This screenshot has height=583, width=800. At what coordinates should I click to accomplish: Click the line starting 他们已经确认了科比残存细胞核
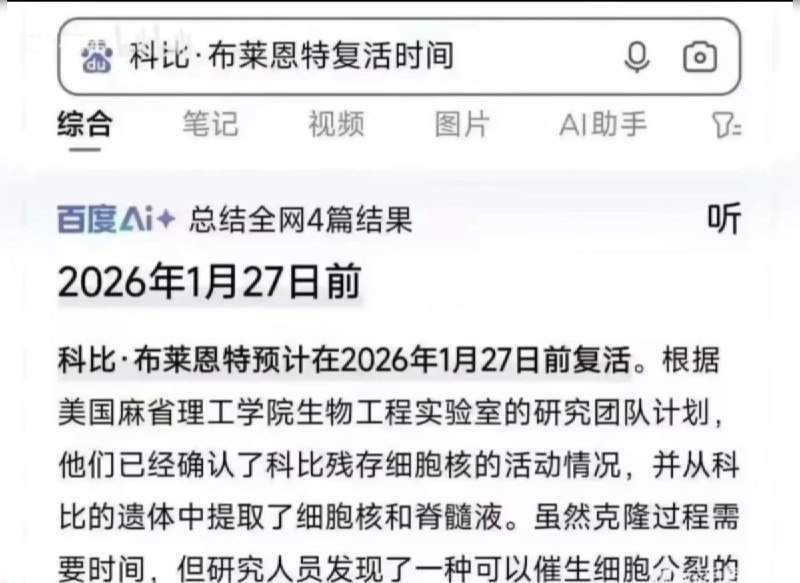click(x=399, y=465)
